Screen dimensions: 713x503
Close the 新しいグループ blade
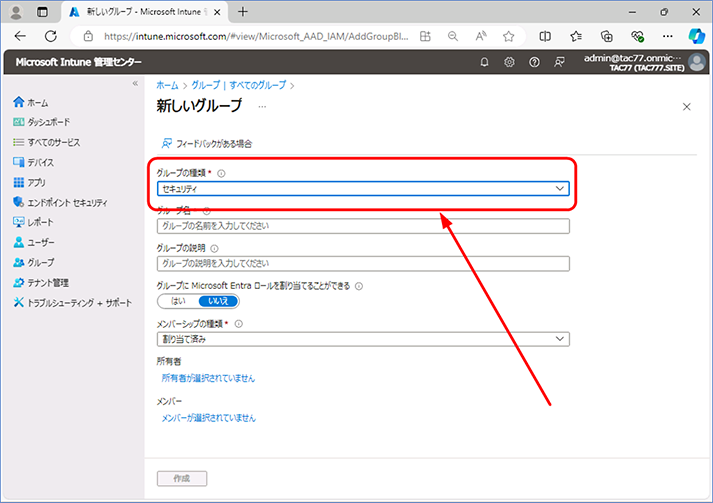[x=687, y=106]
